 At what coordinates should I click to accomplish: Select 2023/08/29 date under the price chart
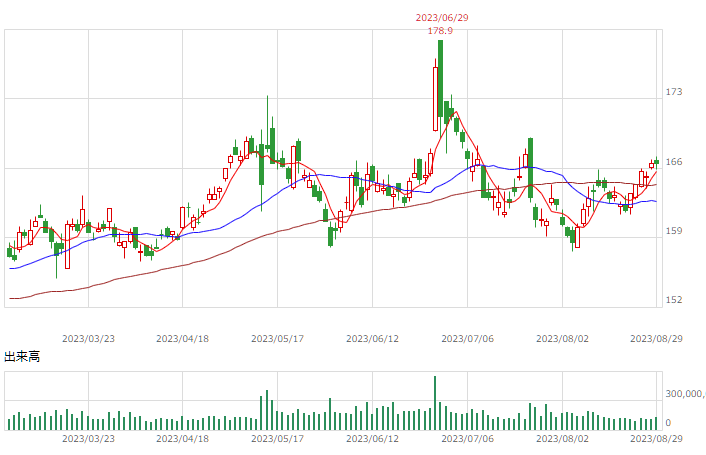[656, 338]
